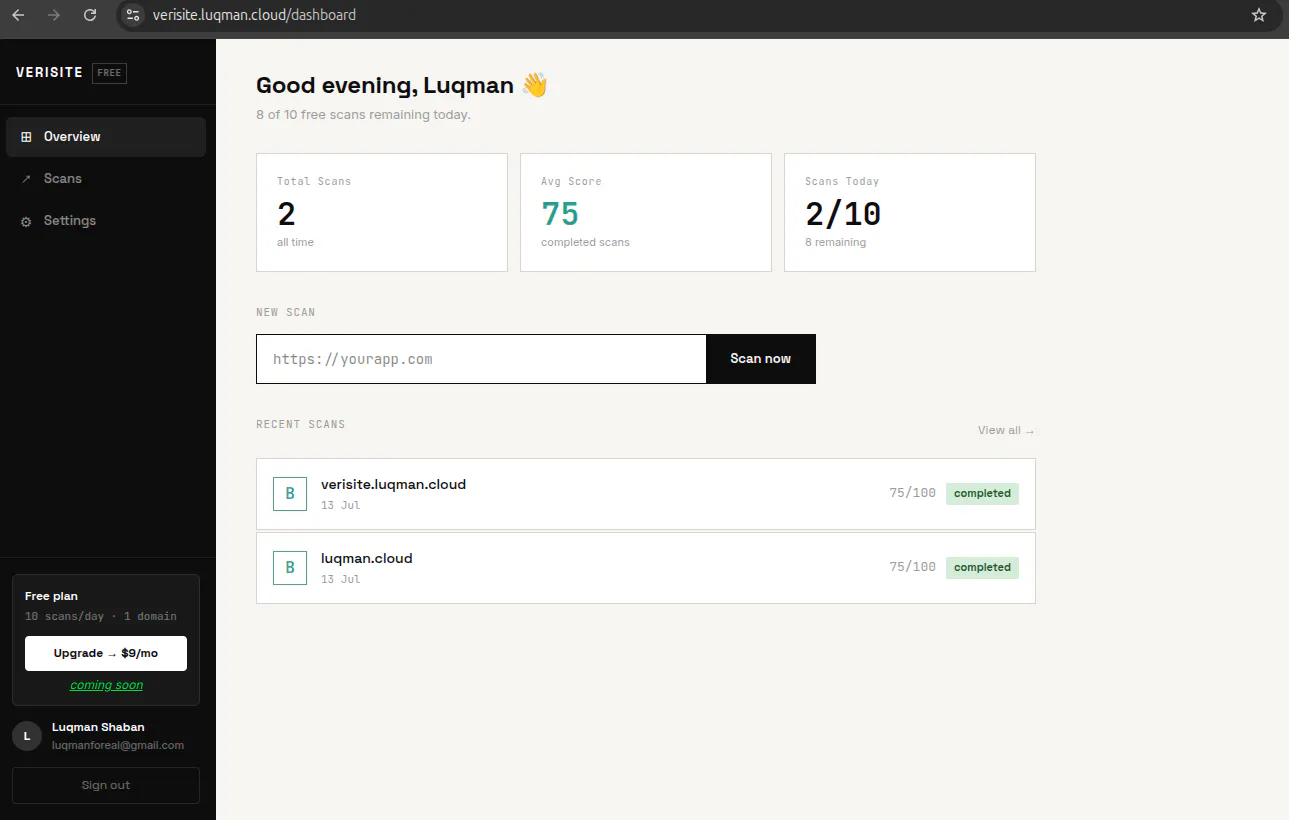Click the average score value 75
1289x820 pixels.
point(560,214)
